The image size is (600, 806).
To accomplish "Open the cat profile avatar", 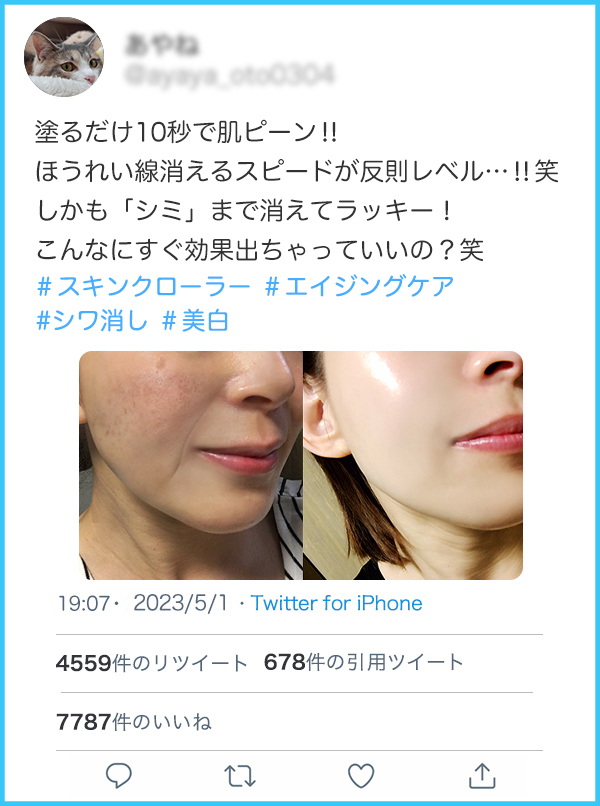I will point(64,57).
